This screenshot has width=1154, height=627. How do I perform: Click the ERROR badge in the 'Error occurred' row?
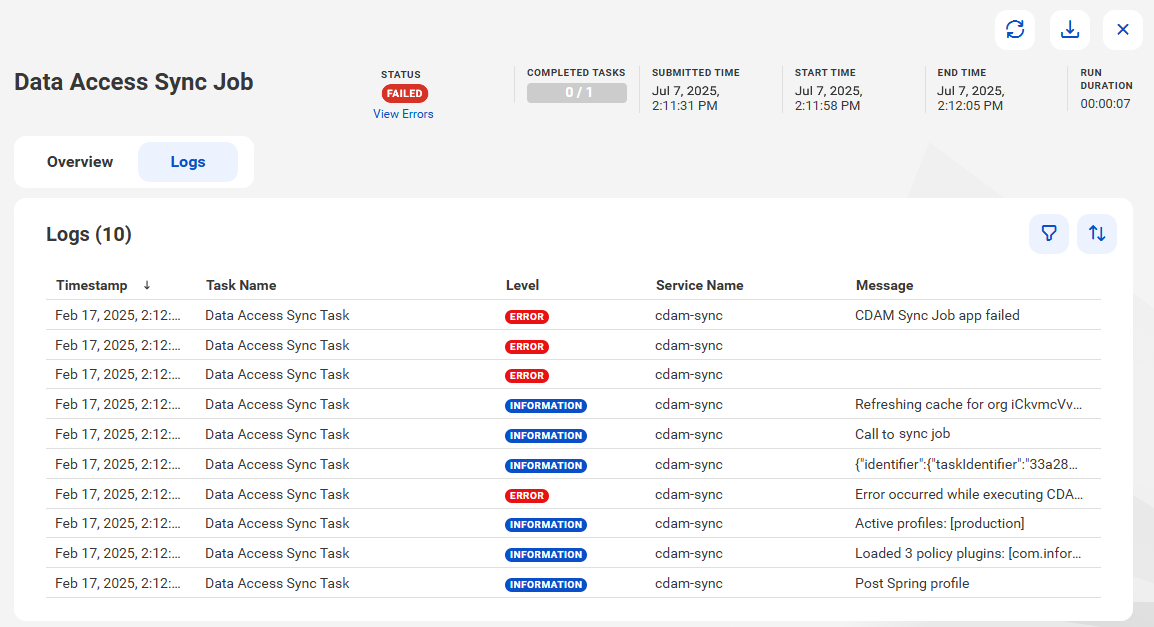pos(526,495)
